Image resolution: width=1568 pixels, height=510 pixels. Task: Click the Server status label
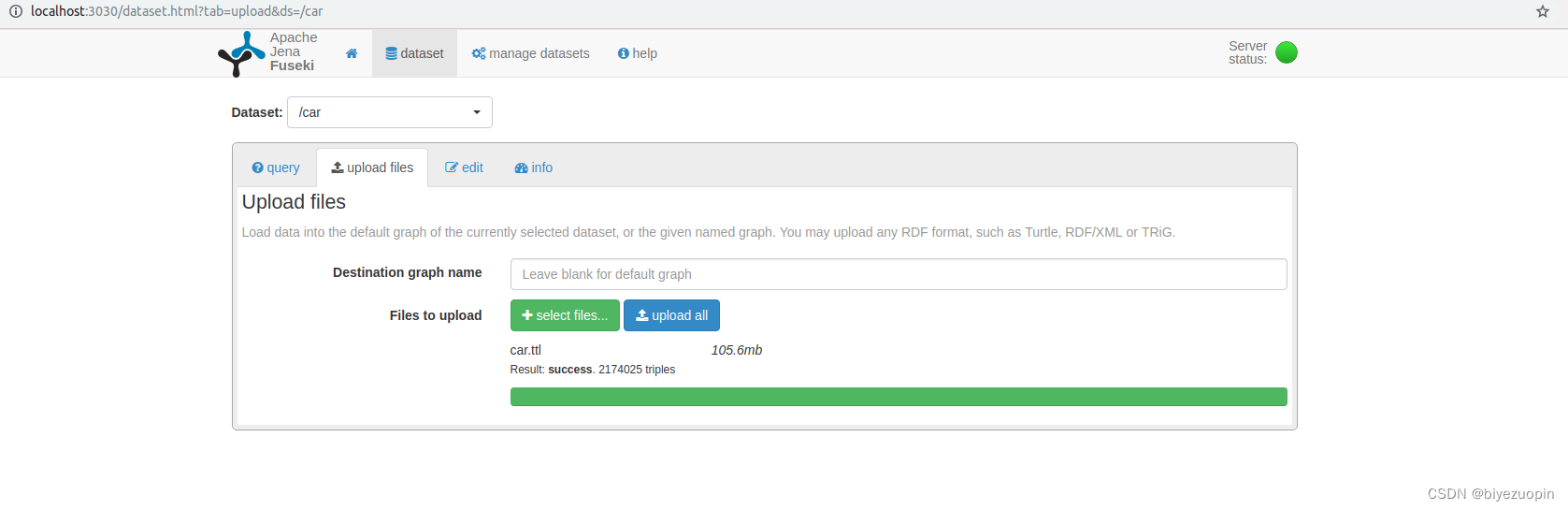click(1248, 52)
